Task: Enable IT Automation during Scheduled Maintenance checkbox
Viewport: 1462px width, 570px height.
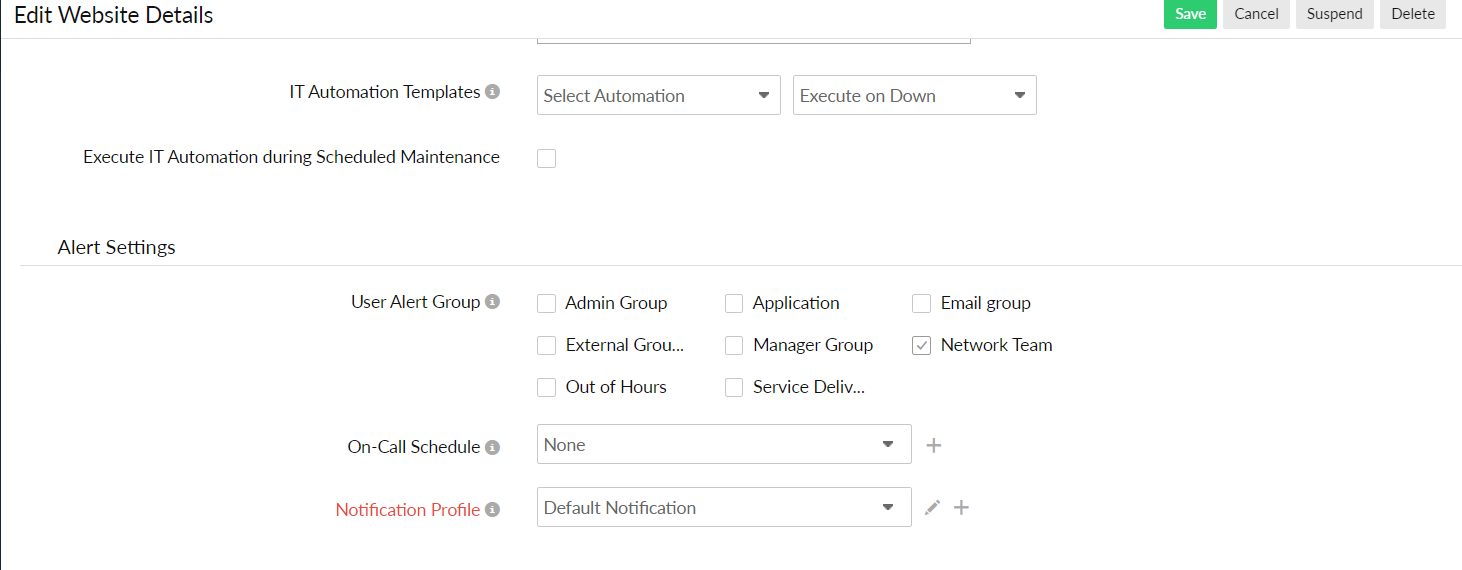Action: tap(546, 158)
